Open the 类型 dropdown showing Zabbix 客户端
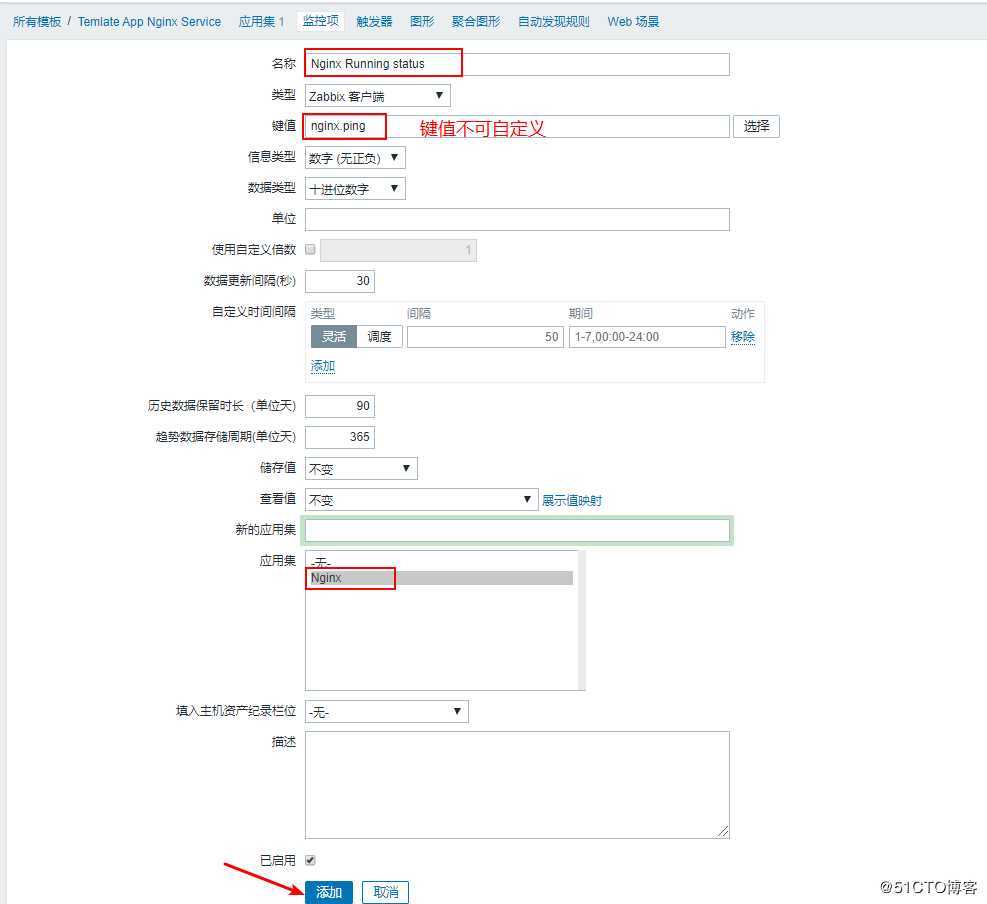This screenshot has height=904, width=987. click(x=375, y=95)
